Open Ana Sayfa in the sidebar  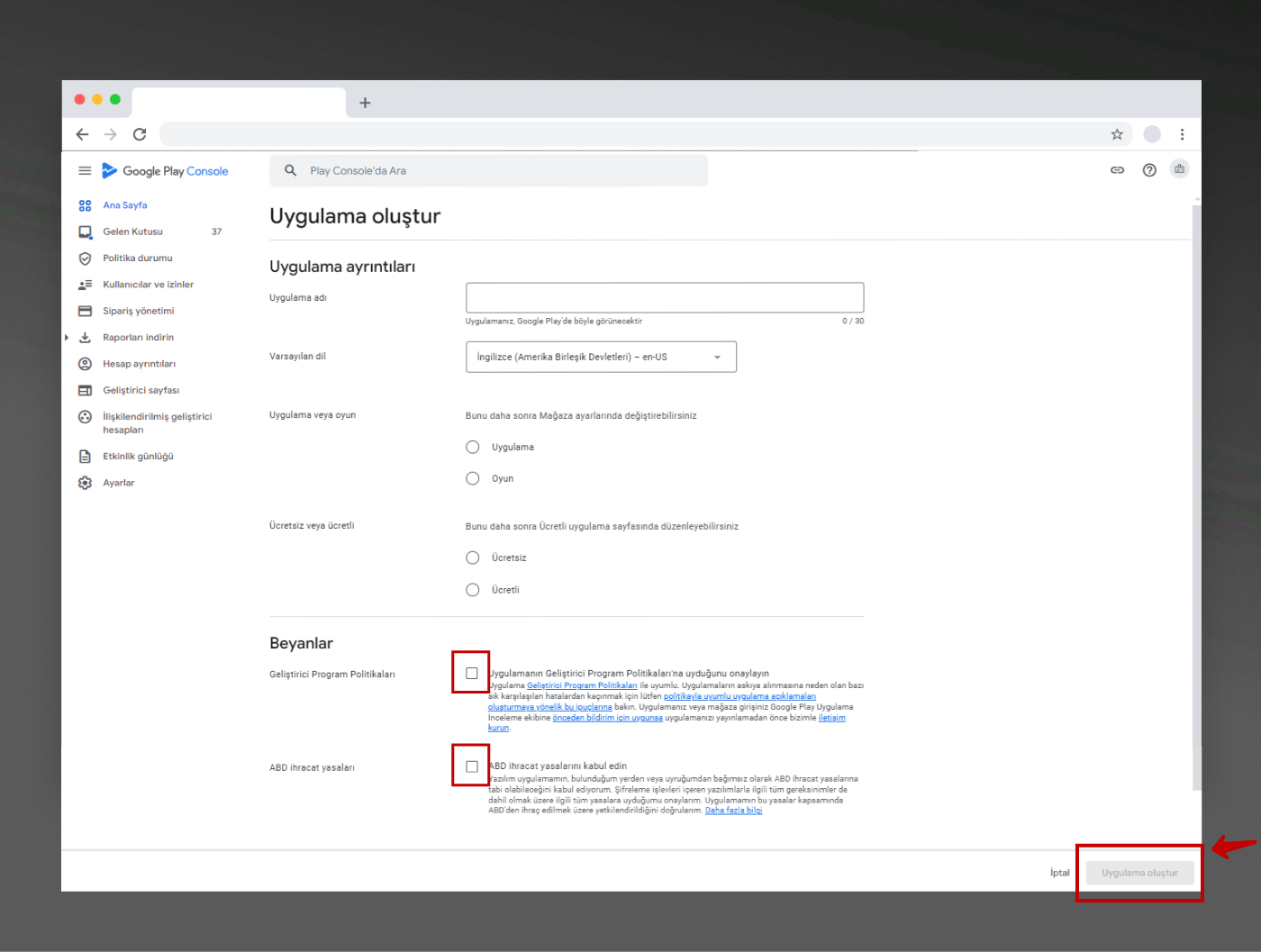coord(124,205)
